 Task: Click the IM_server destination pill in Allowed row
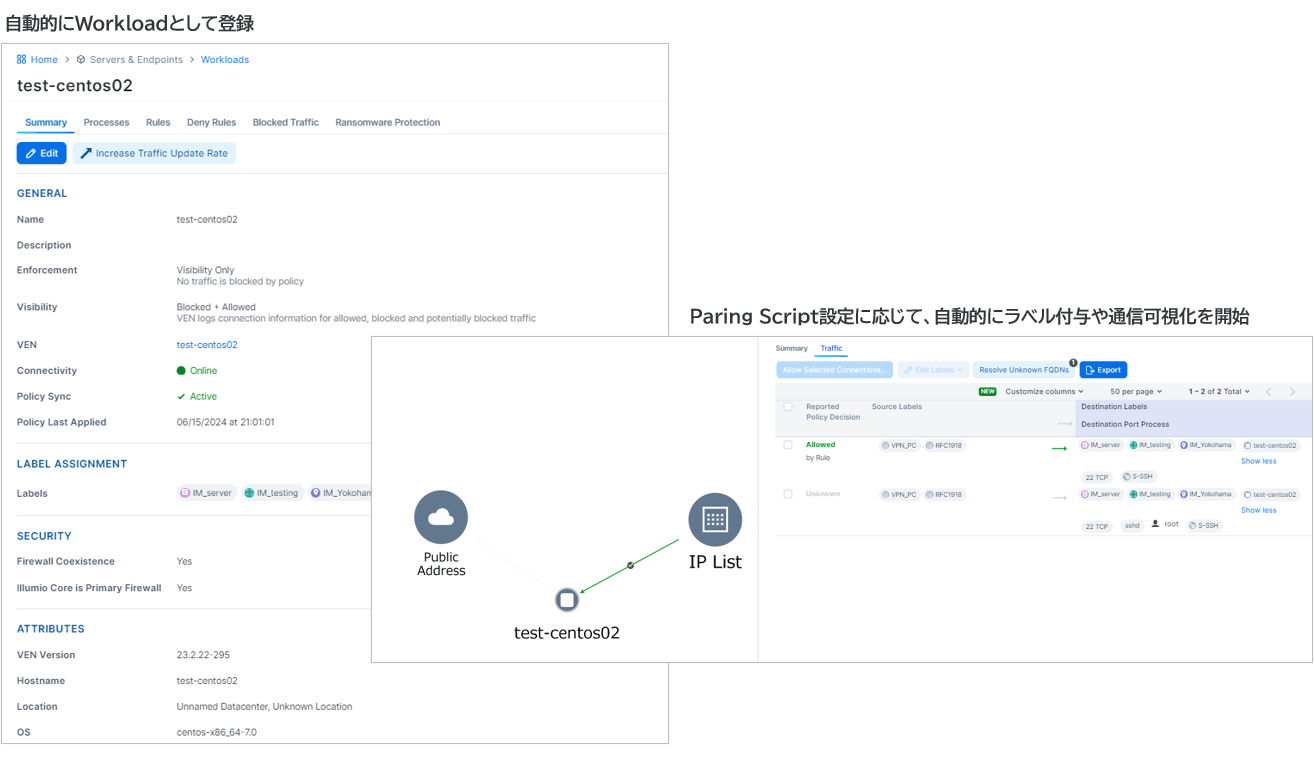point(1101,445)
